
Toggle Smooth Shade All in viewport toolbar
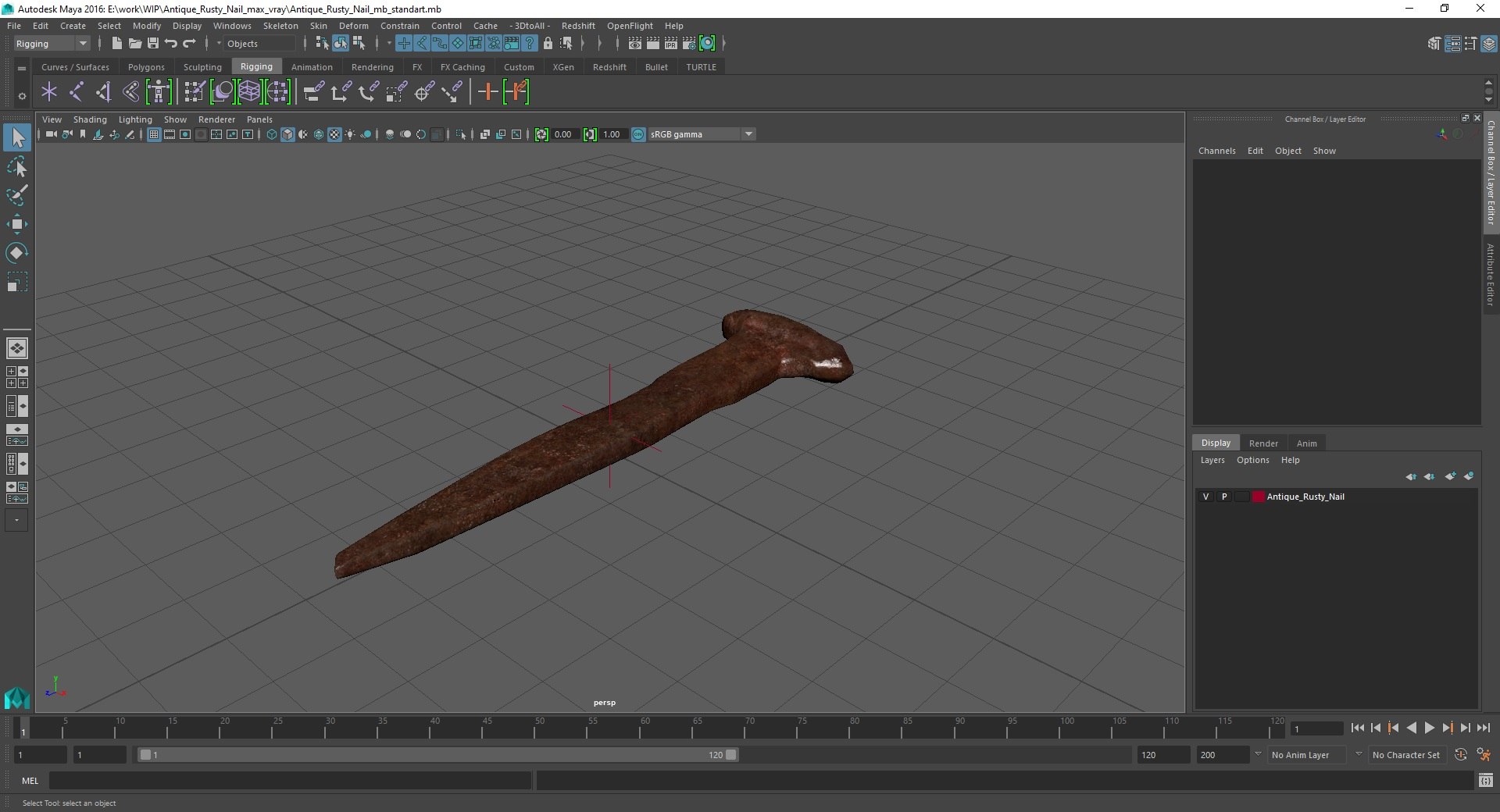287,134
